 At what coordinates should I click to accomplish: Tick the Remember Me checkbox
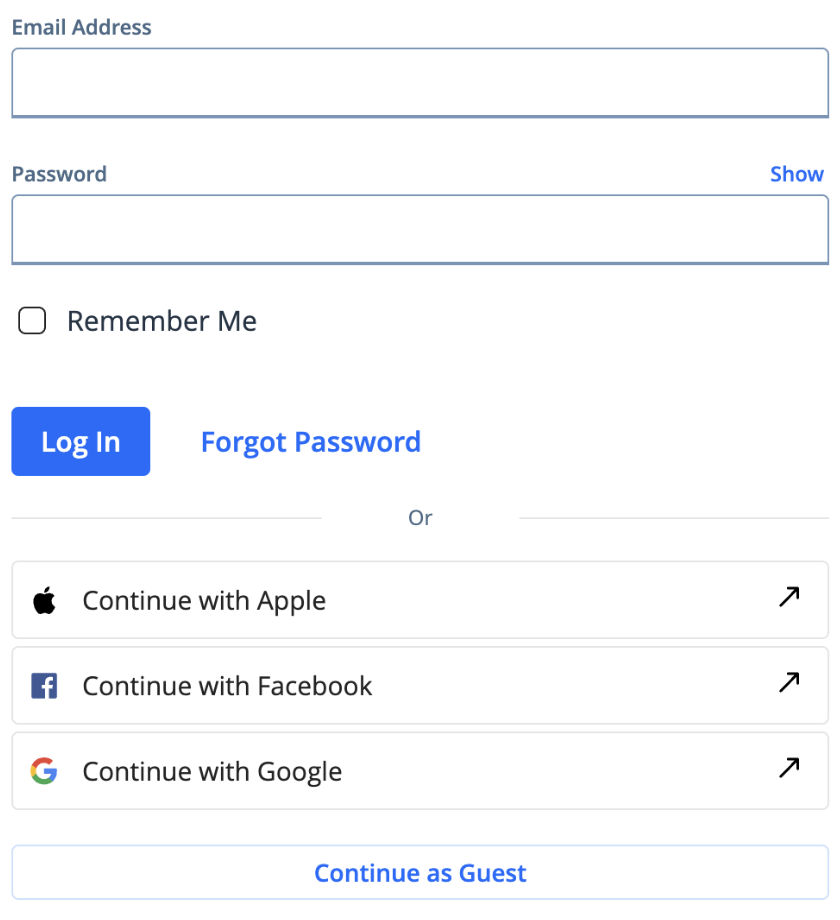pos(33,321)
